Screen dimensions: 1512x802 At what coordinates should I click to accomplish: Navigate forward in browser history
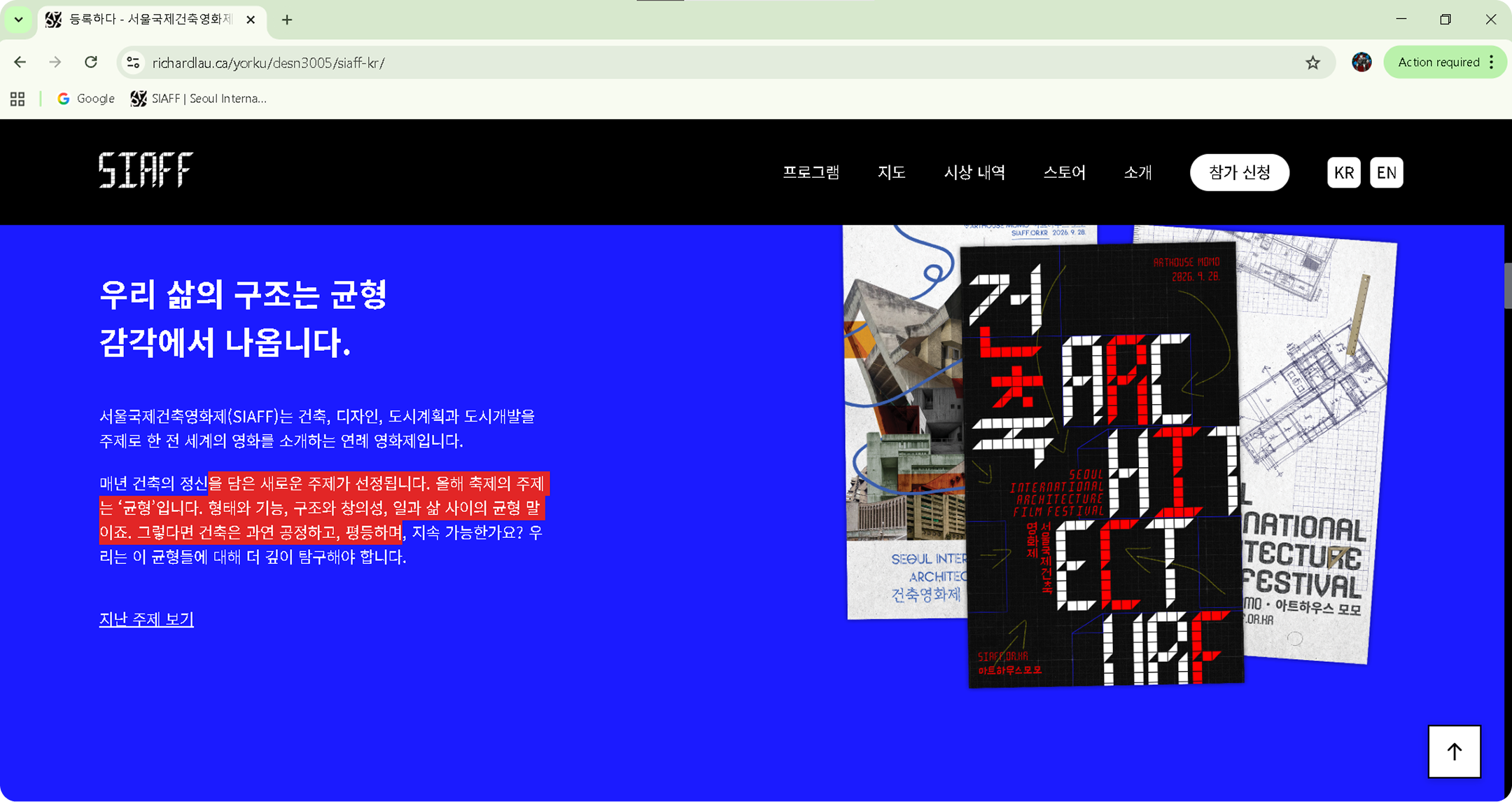click(55, 62)
